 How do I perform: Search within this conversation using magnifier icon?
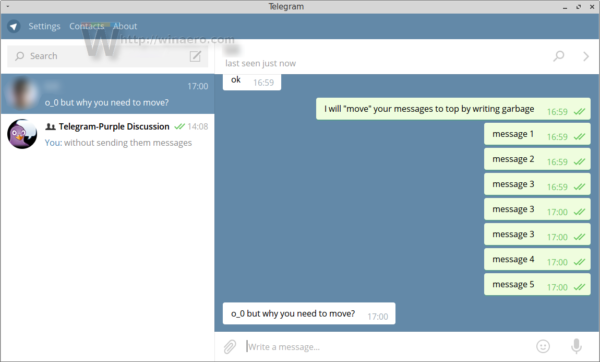click(x=559, y=56)
